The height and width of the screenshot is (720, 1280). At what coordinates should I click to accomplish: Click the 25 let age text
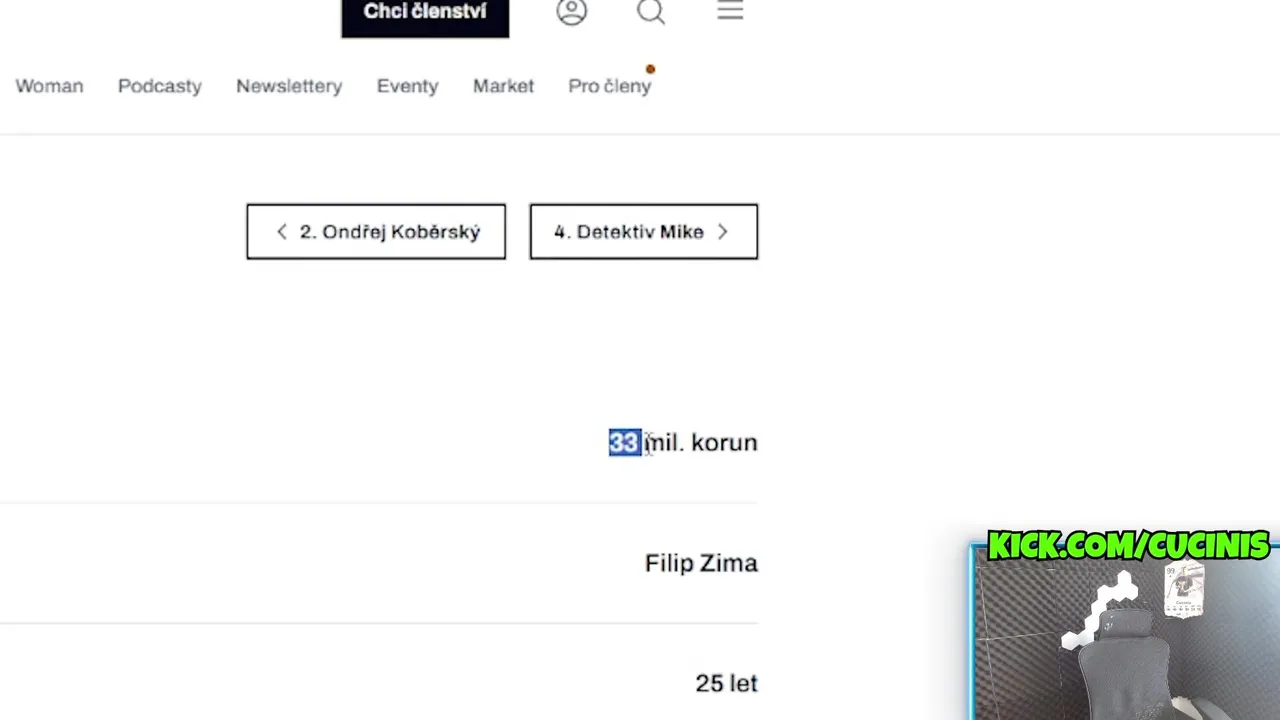coord(726,683)
